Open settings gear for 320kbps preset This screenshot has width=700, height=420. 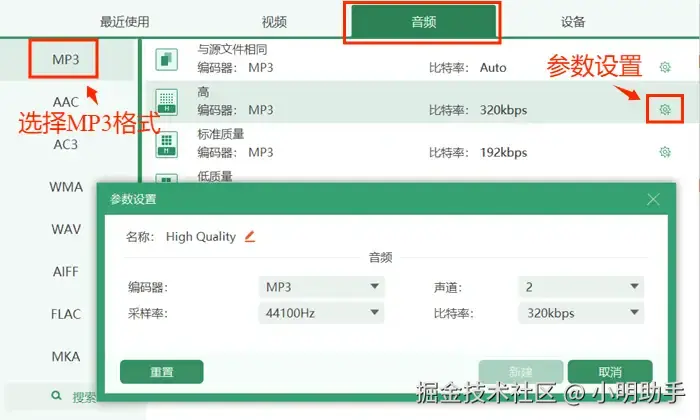[665, 109]
